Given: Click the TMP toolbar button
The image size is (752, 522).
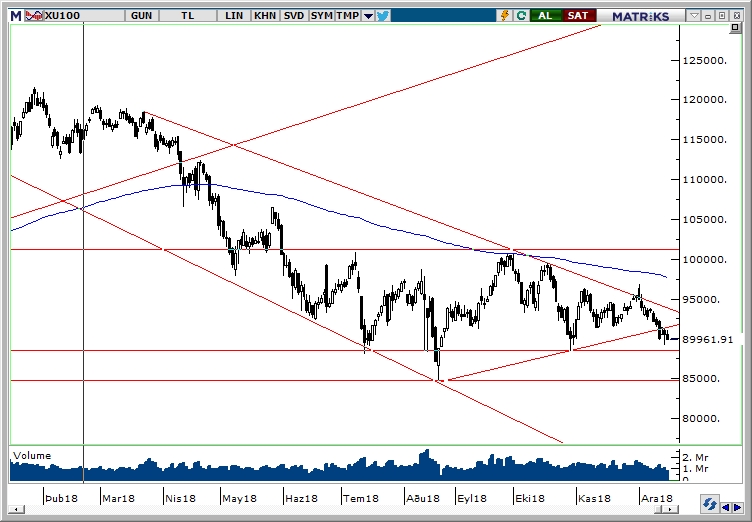Looking at the screenshot, I should pos(348,16).
